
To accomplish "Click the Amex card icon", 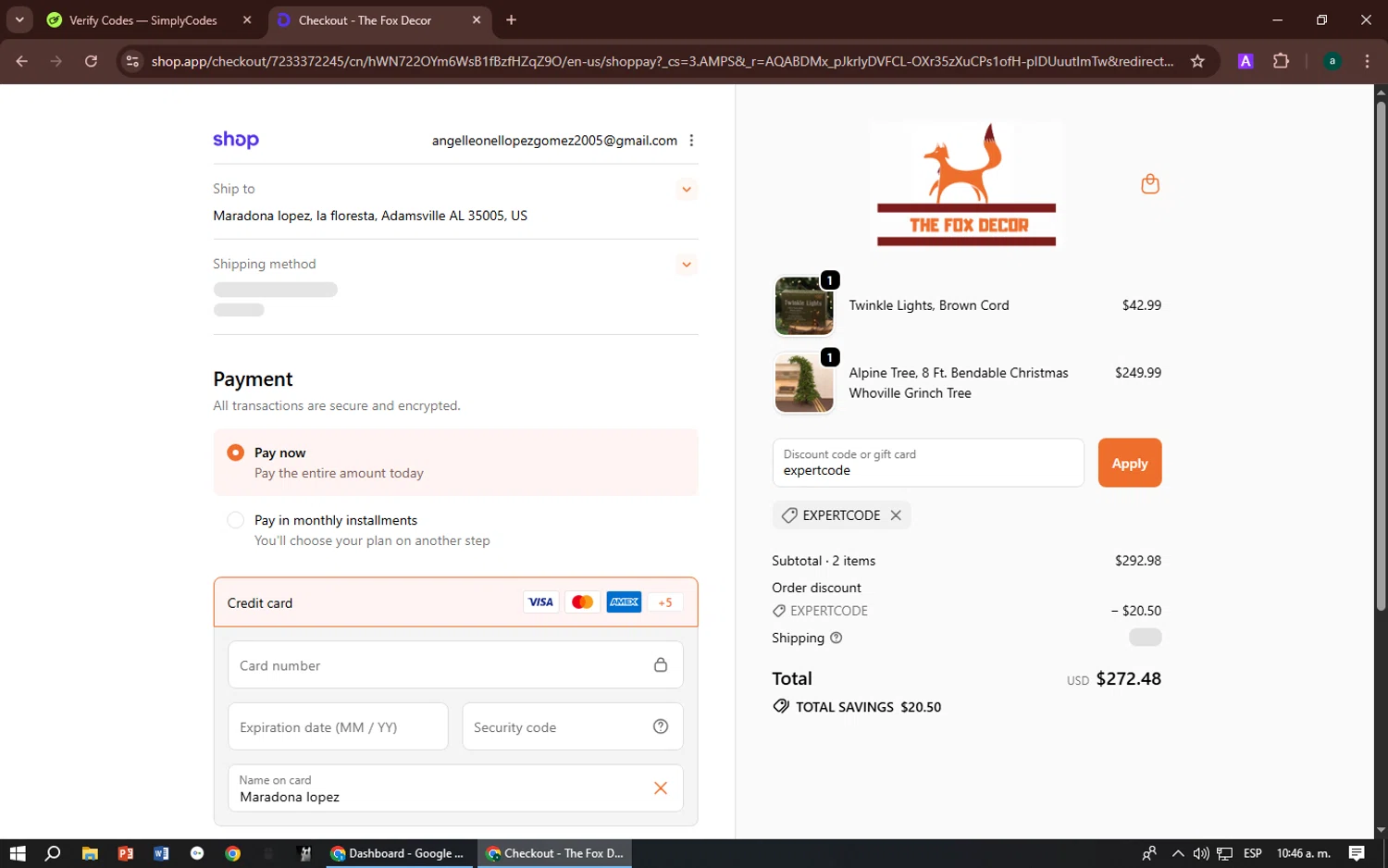I will pos(624,602).
